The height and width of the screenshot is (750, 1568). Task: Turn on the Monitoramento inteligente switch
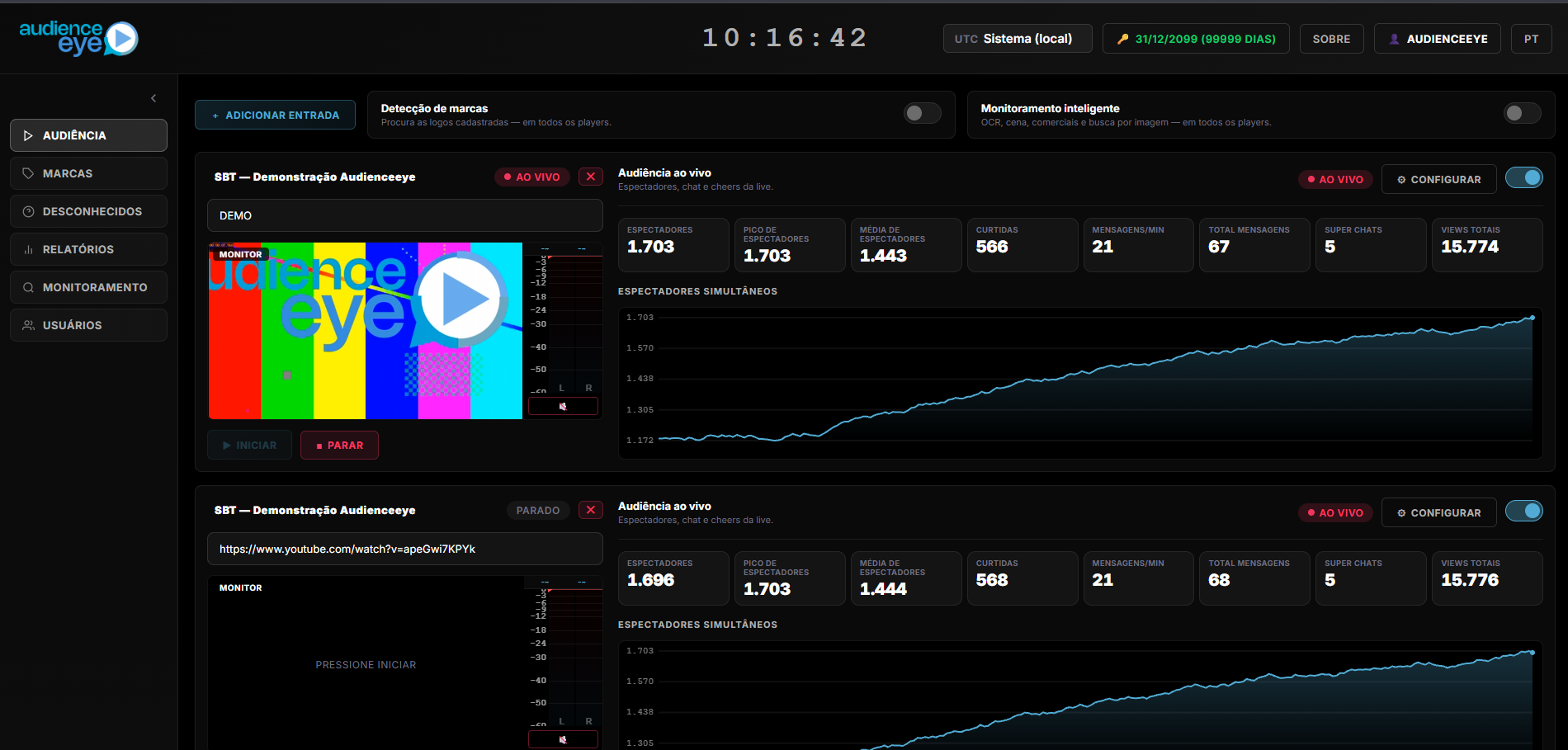coord(1522,113)
